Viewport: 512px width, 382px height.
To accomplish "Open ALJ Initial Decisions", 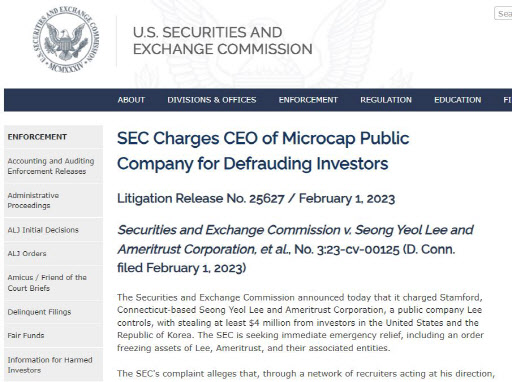I will tap(43, 230).
